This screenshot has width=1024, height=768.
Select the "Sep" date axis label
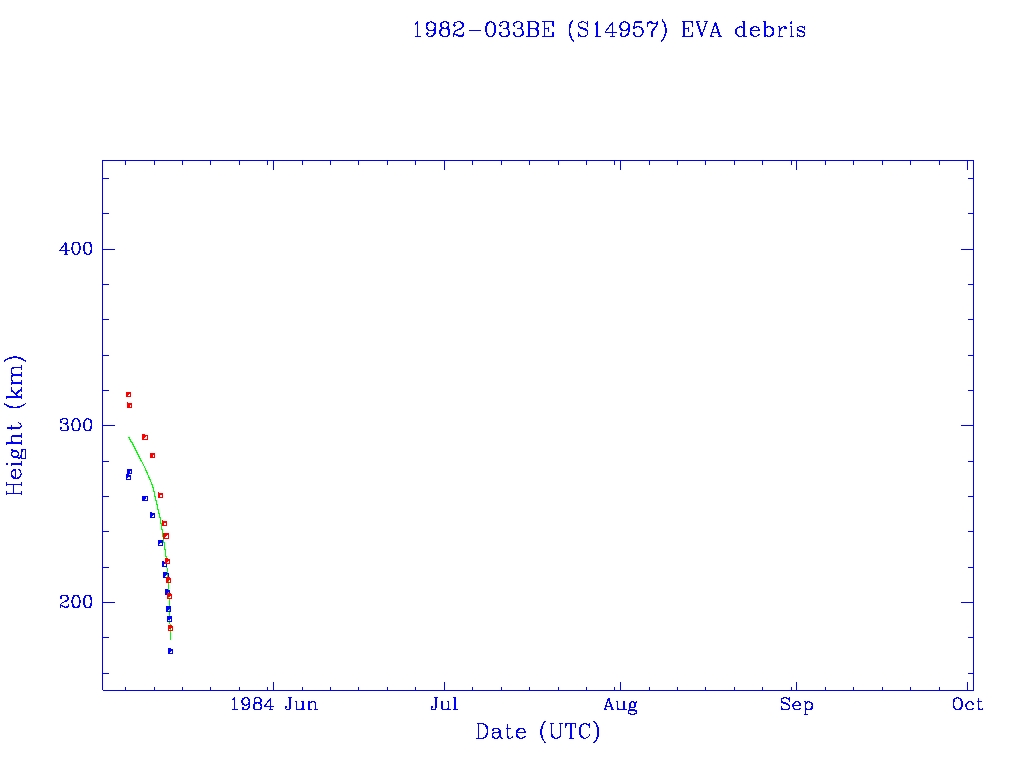click(x=796, y=704)
